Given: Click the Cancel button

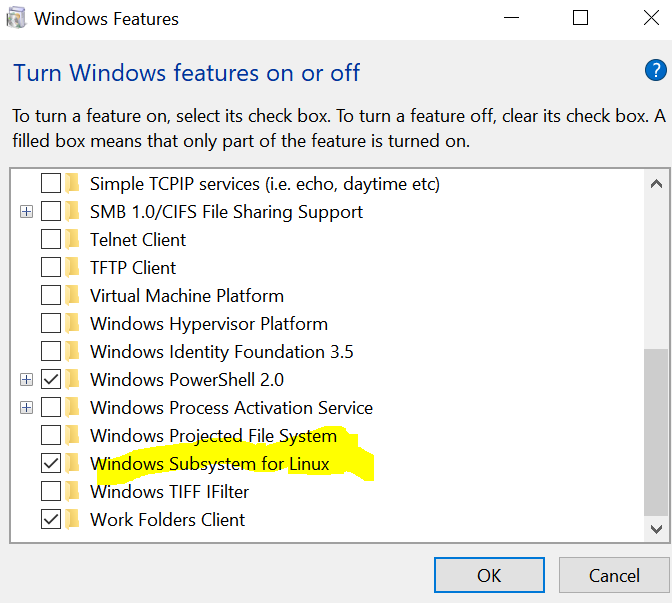Looking at the screenshot, I should pyautogui.click(x=614, y=575).
